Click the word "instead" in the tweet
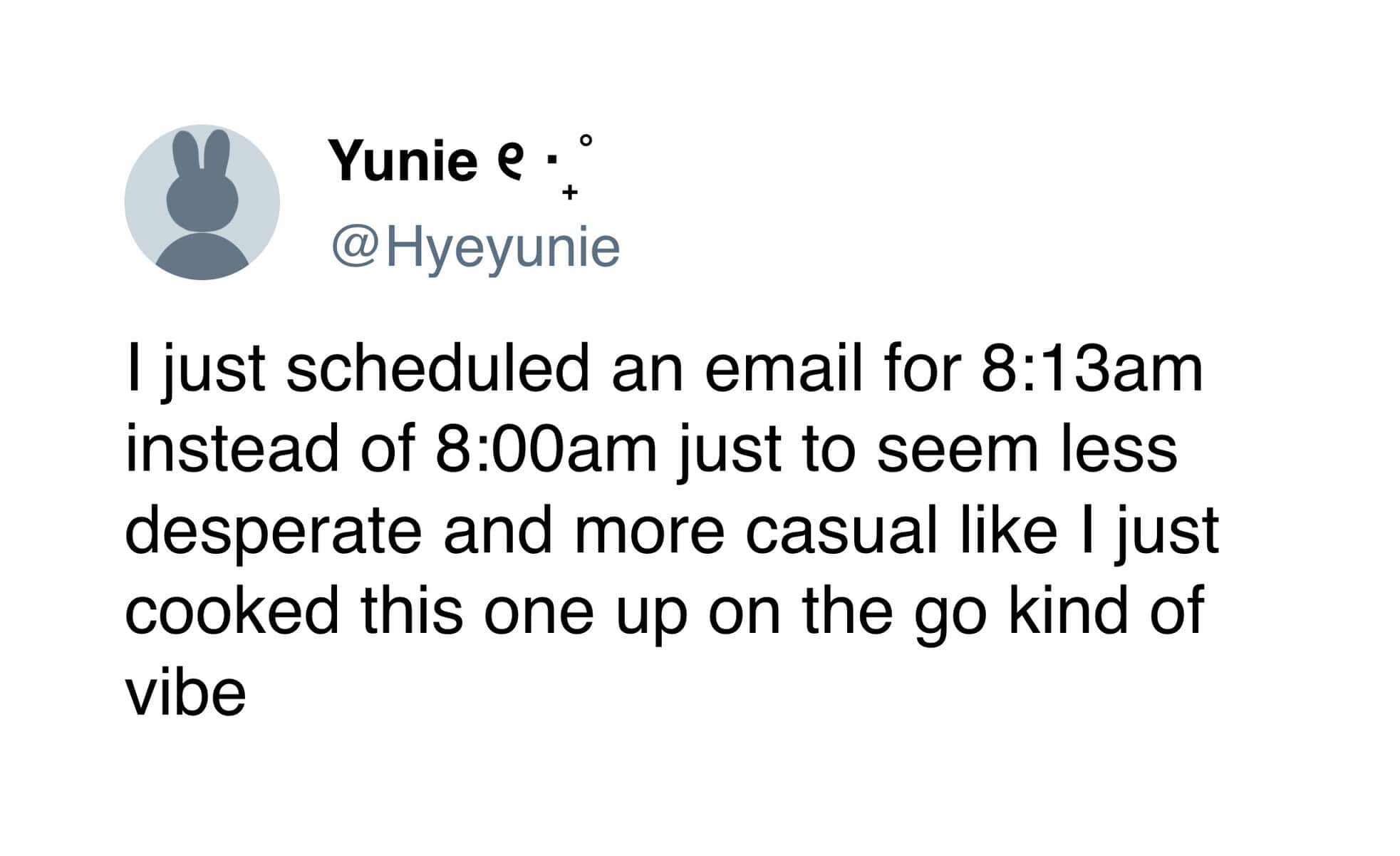Image resolution: width=1400 pixels, height=856 pixels. tap(232, 450)
